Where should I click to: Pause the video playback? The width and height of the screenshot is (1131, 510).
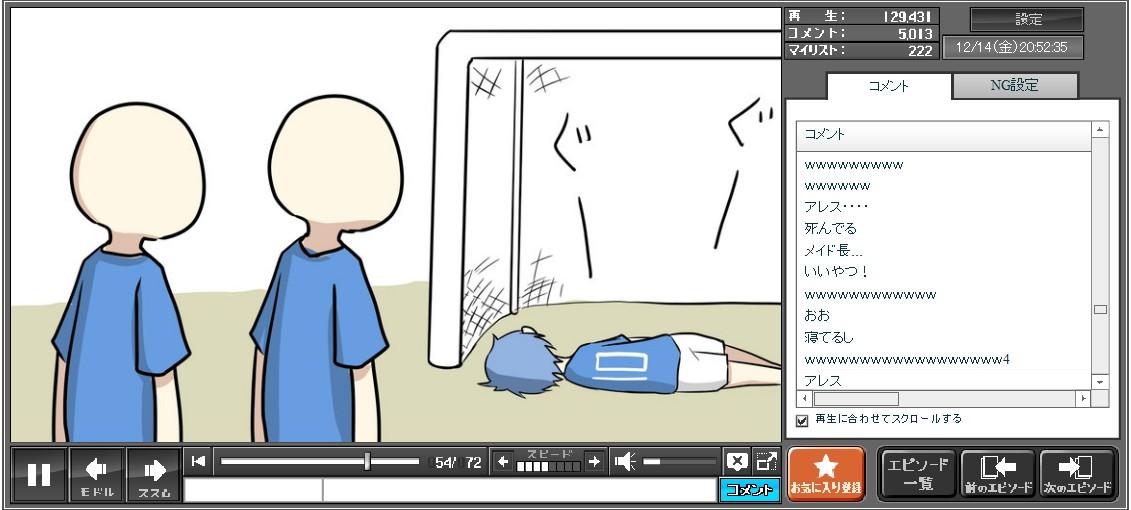(x=39, y=475)
